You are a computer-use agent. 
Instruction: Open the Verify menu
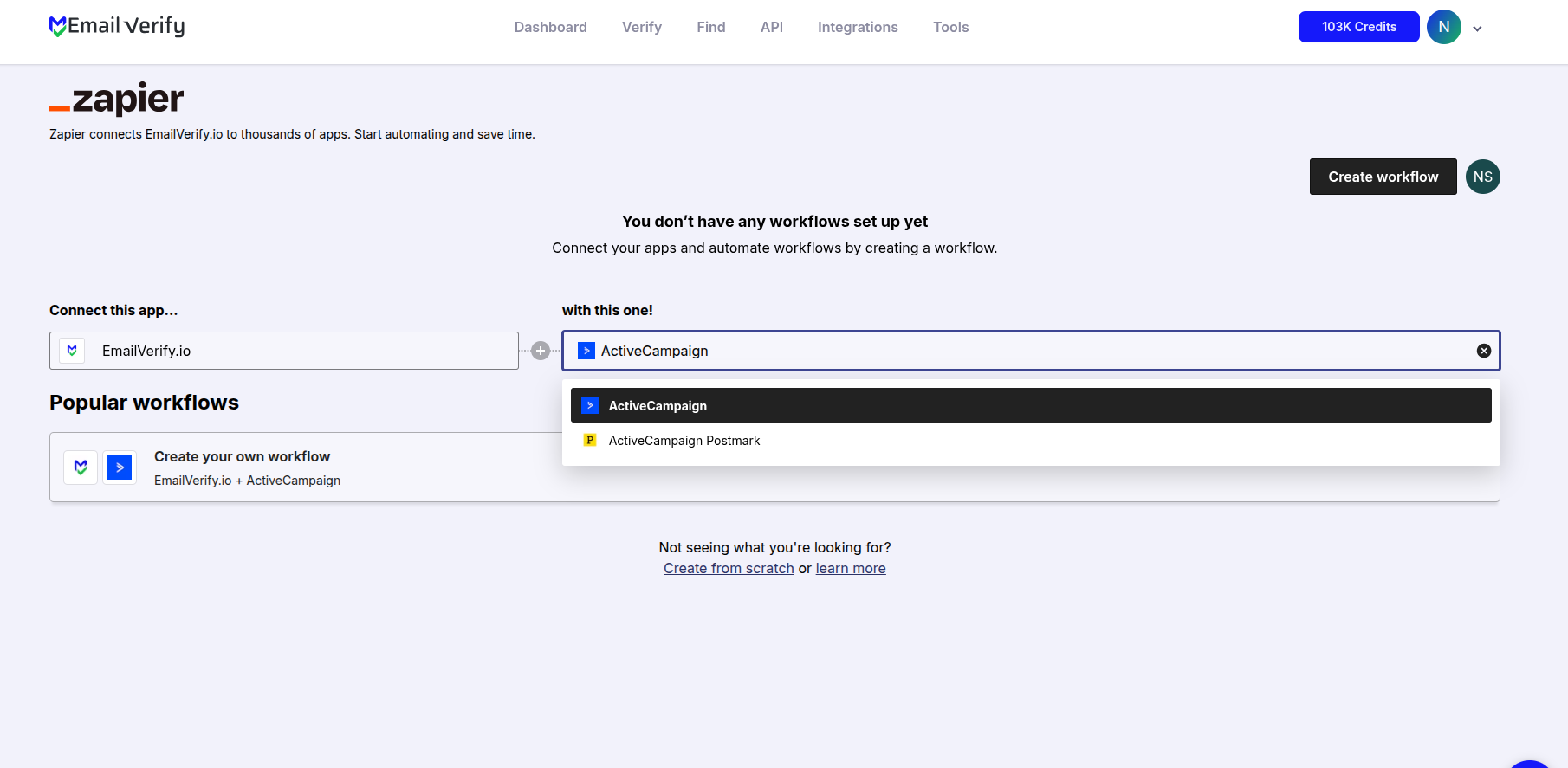point(642,27)
